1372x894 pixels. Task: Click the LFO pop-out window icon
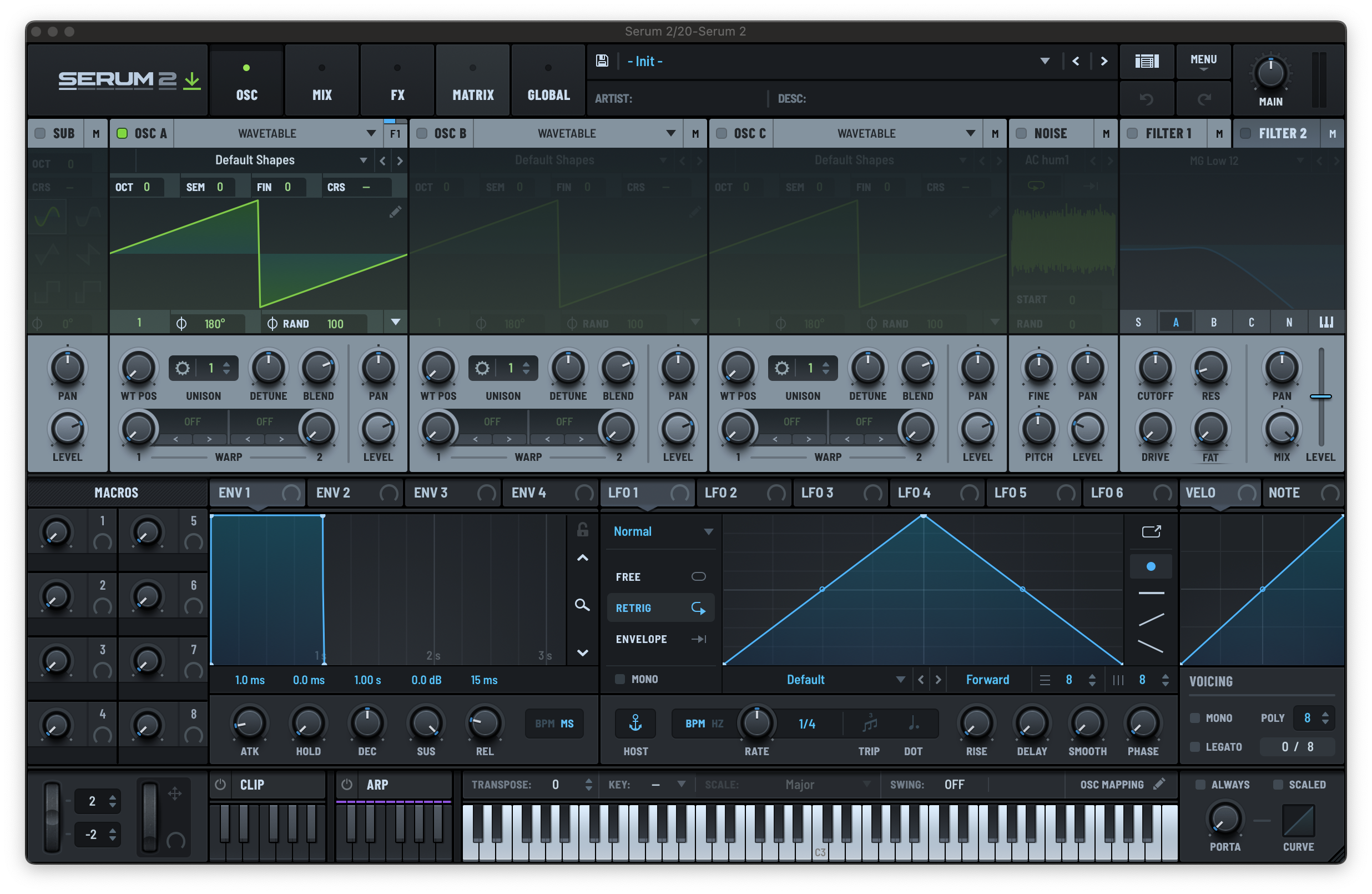click(1151, 531)
